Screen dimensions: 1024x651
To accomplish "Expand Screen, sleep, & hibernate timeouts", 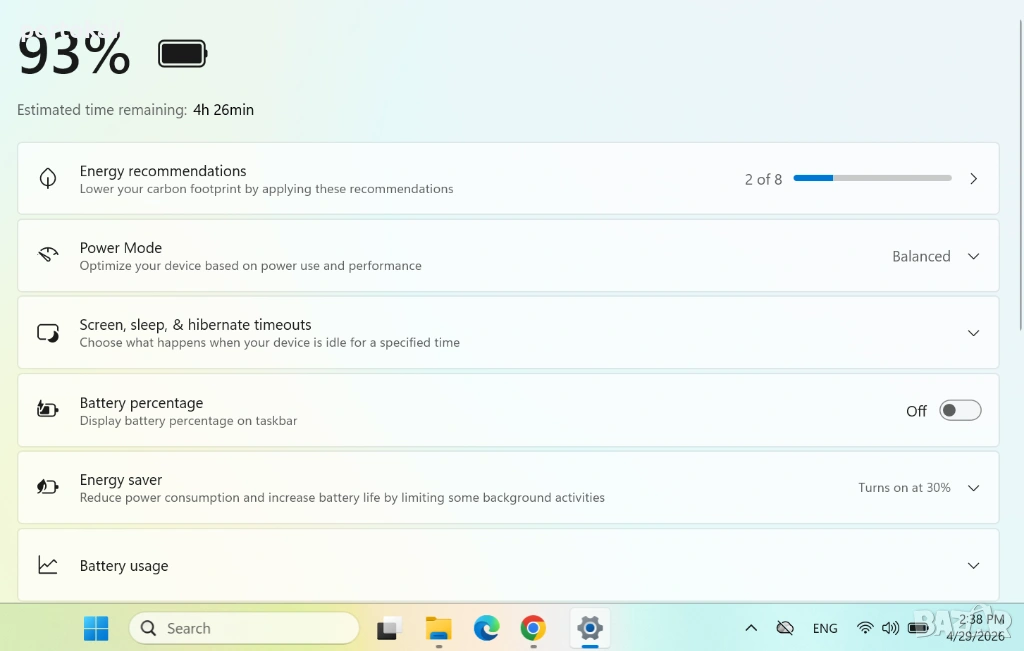I will pos(973,333).
